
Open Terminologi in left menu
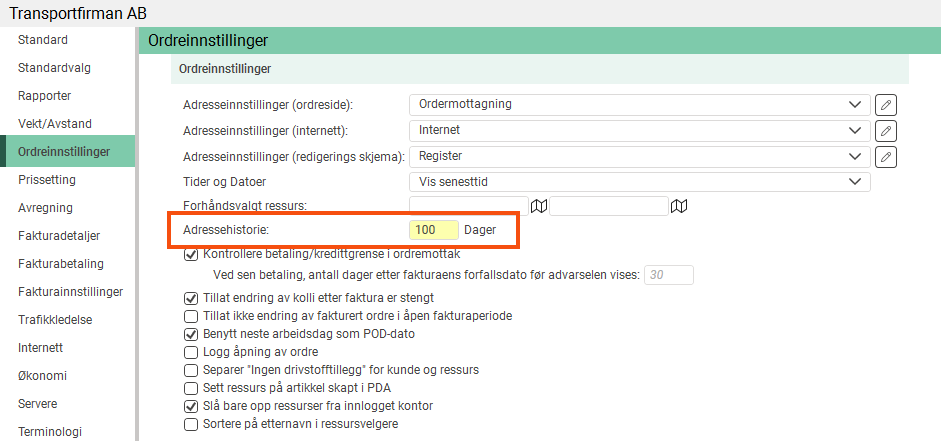(x=50, y=432)
